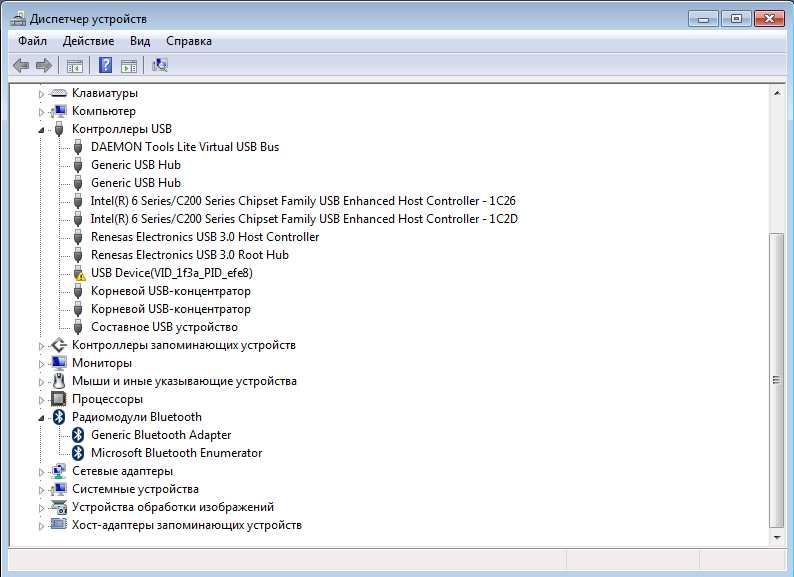The height and width of the screenshot is (577, 794).
Task: Collapse the Радиомодули Bluetooth node
Action: (x=42, y=418)
